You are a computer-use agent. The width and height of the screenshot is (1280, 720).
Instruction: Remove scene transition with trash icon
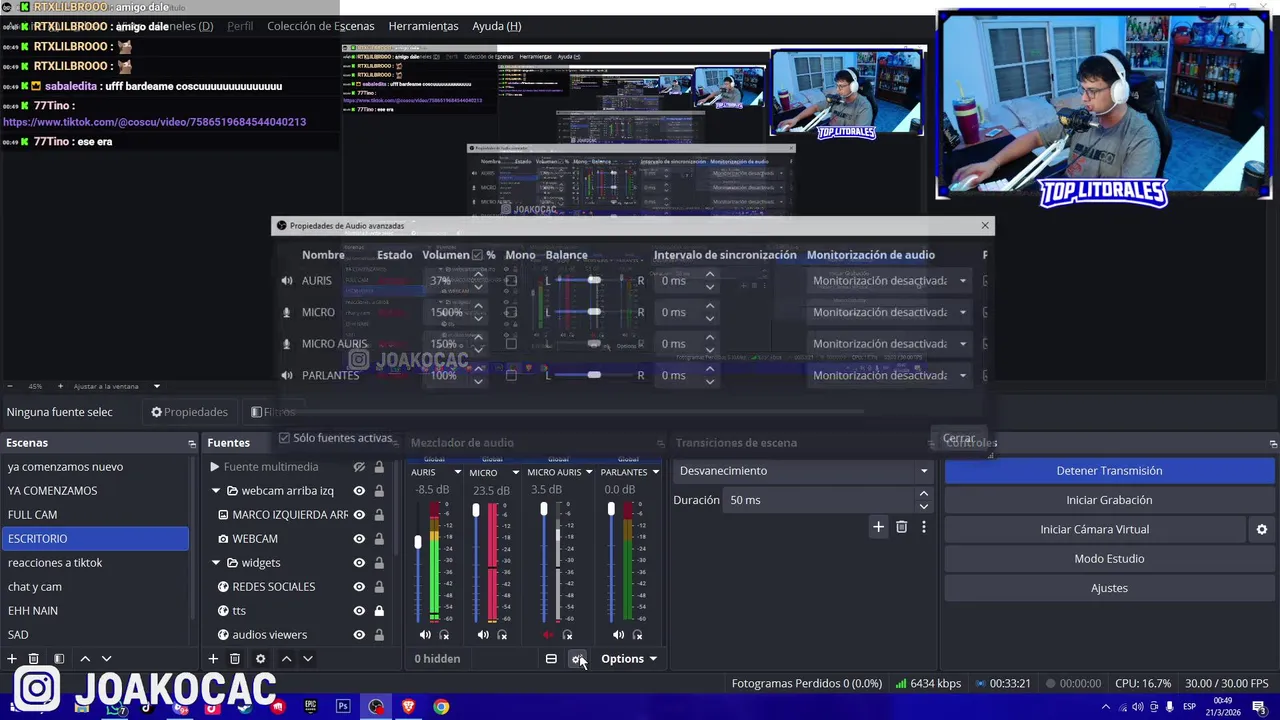click(x=901, y=527)
